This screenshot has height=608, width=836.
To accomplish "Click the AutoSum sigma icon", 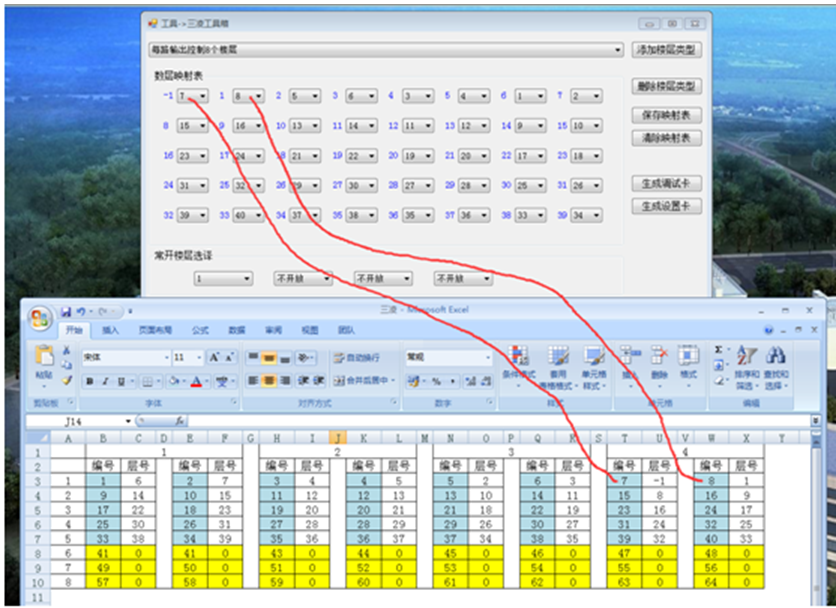I will (x=718, y=350).
